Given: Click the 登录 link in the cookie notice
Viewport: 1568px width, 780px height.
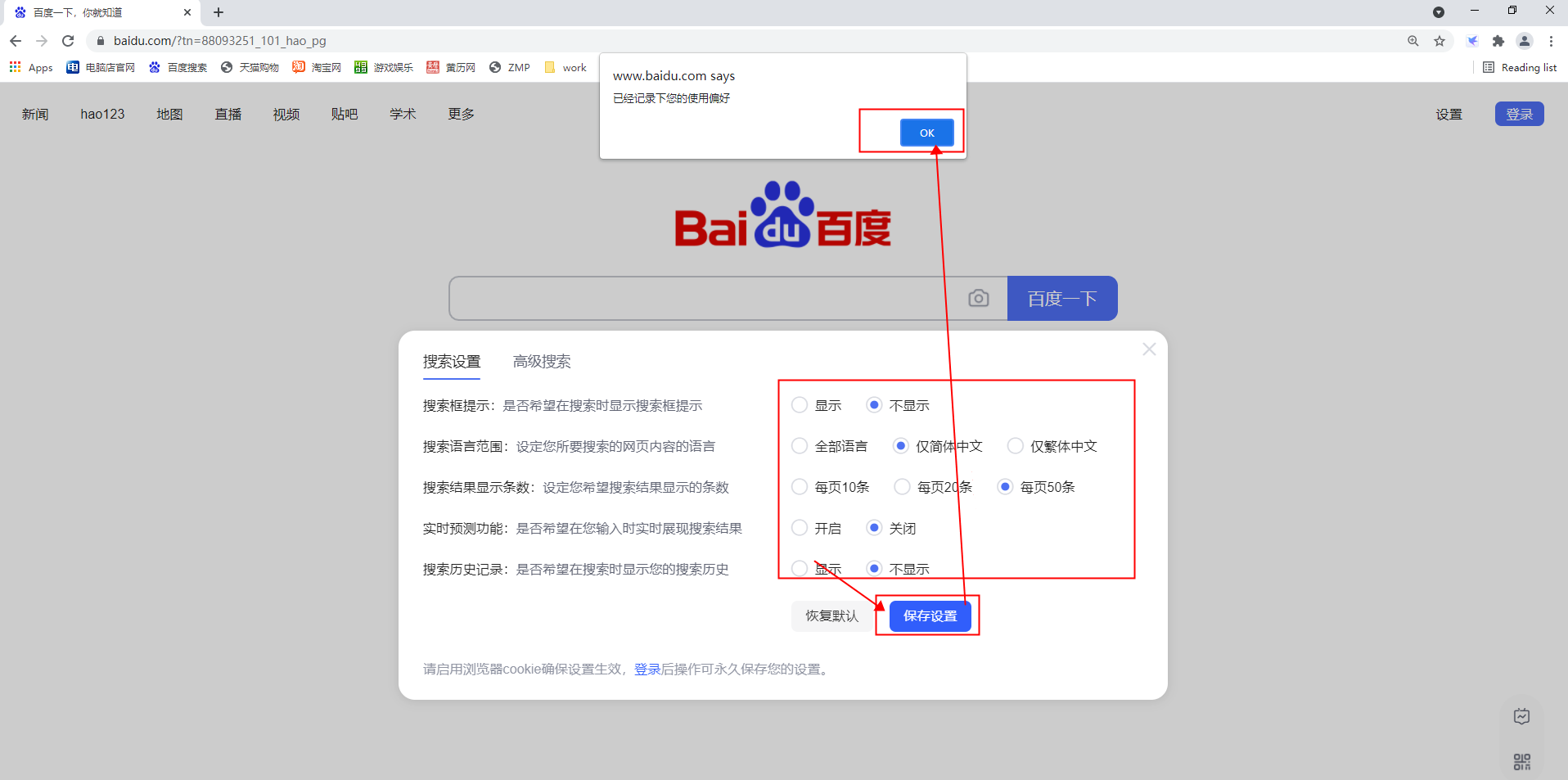Looking at the screenshot, I should tap(647, 670).
